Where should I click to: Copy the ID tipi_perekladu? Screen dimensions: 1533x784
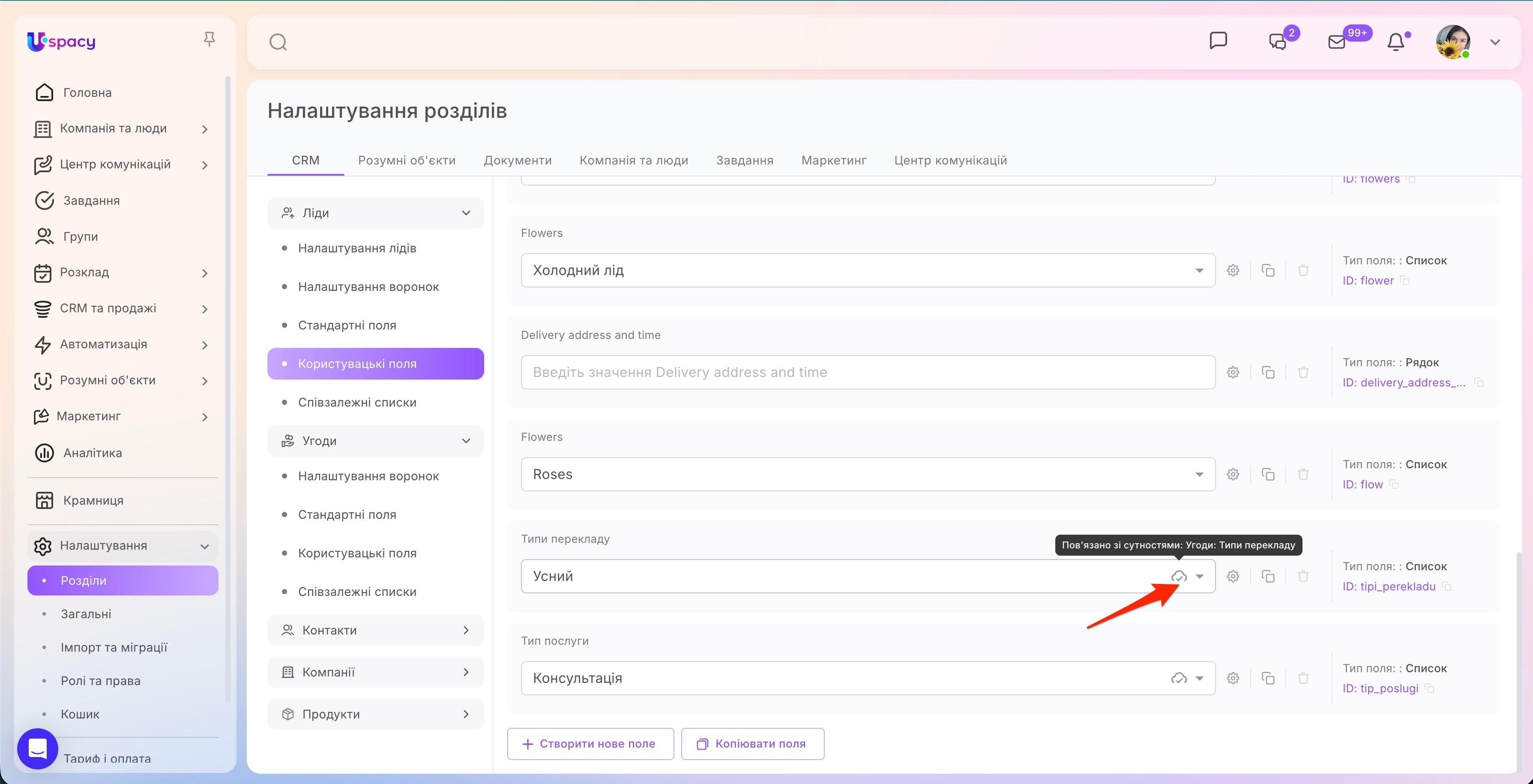tap(1447, 587)
